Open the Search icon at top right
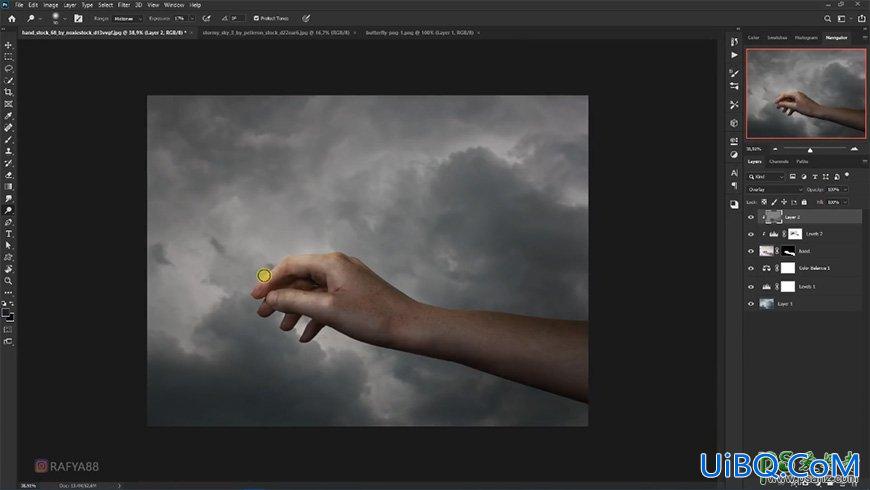 click(827, 18)
